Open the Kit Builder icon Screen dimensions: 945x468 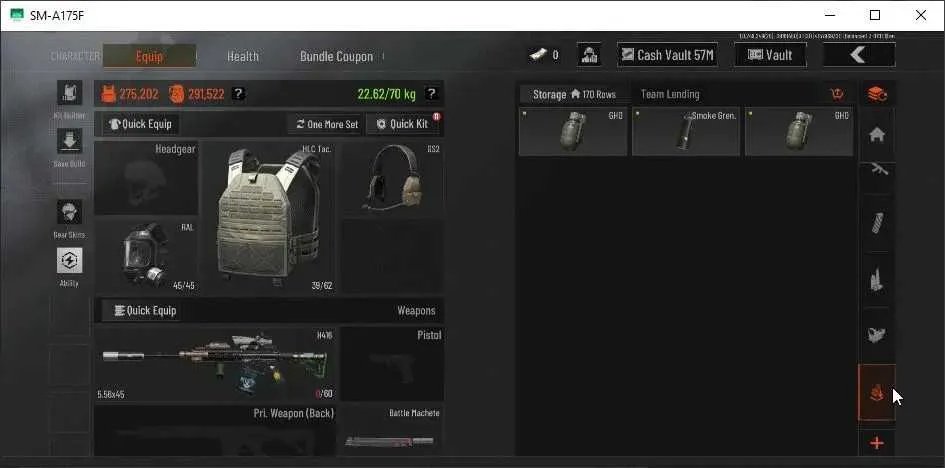coord(69,93)
